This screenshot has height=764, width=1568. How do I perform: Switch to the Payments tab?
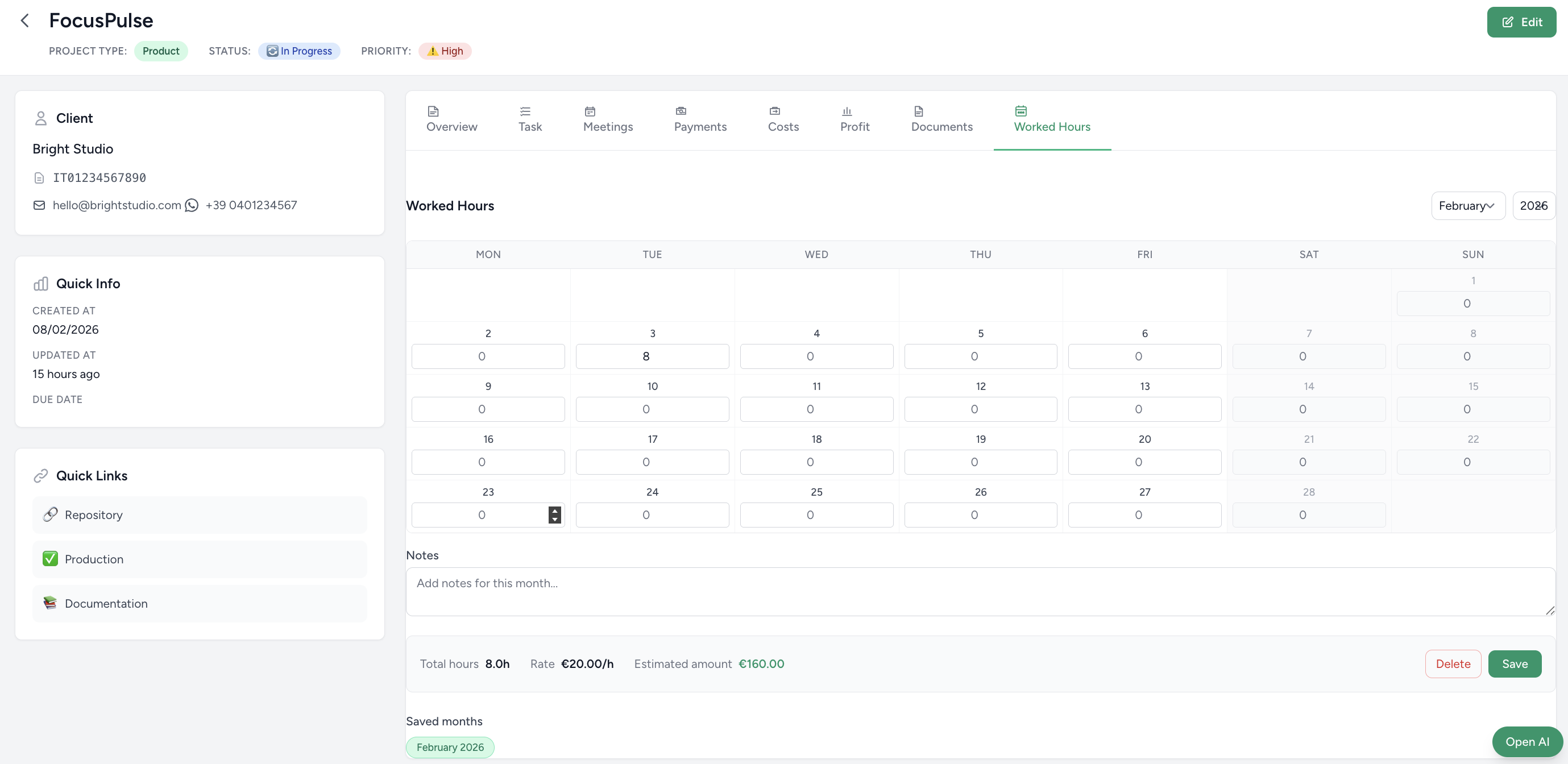coord(700,119)
